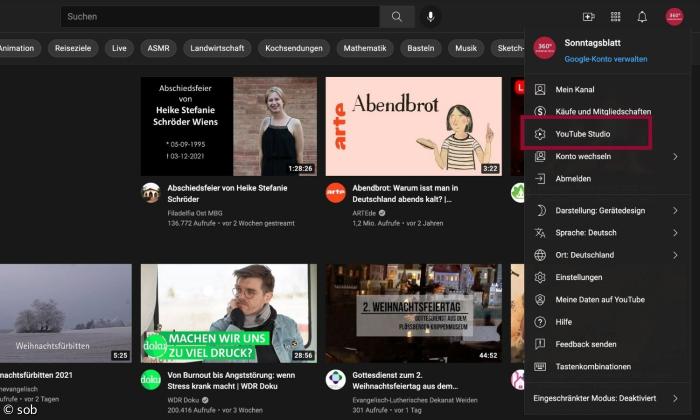Click the Konto wechseln account icon
Screen dimensions: 700x420
[x=540, y=156]
